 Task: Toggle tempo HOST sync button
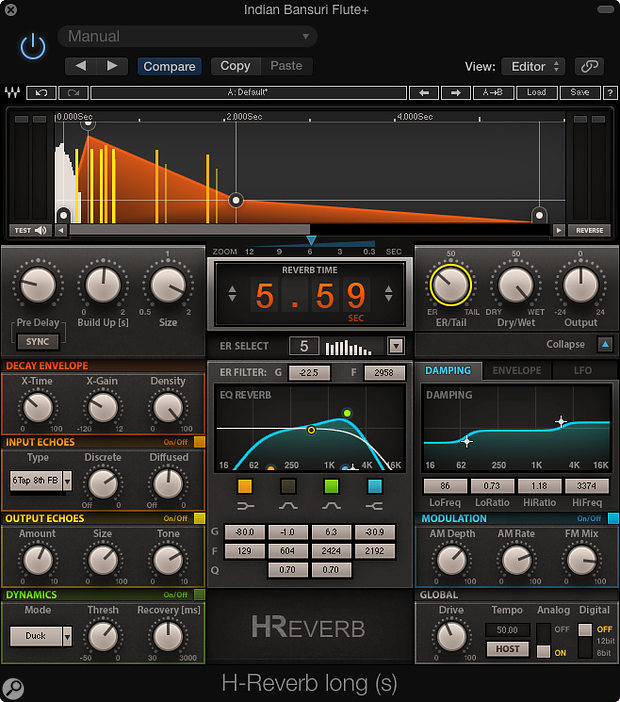[507, 649]
